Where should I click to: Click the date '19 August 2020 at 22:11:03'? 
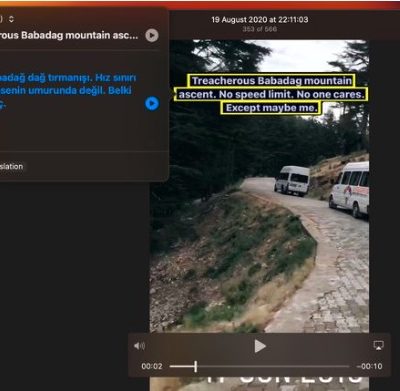tap(260, 20)
